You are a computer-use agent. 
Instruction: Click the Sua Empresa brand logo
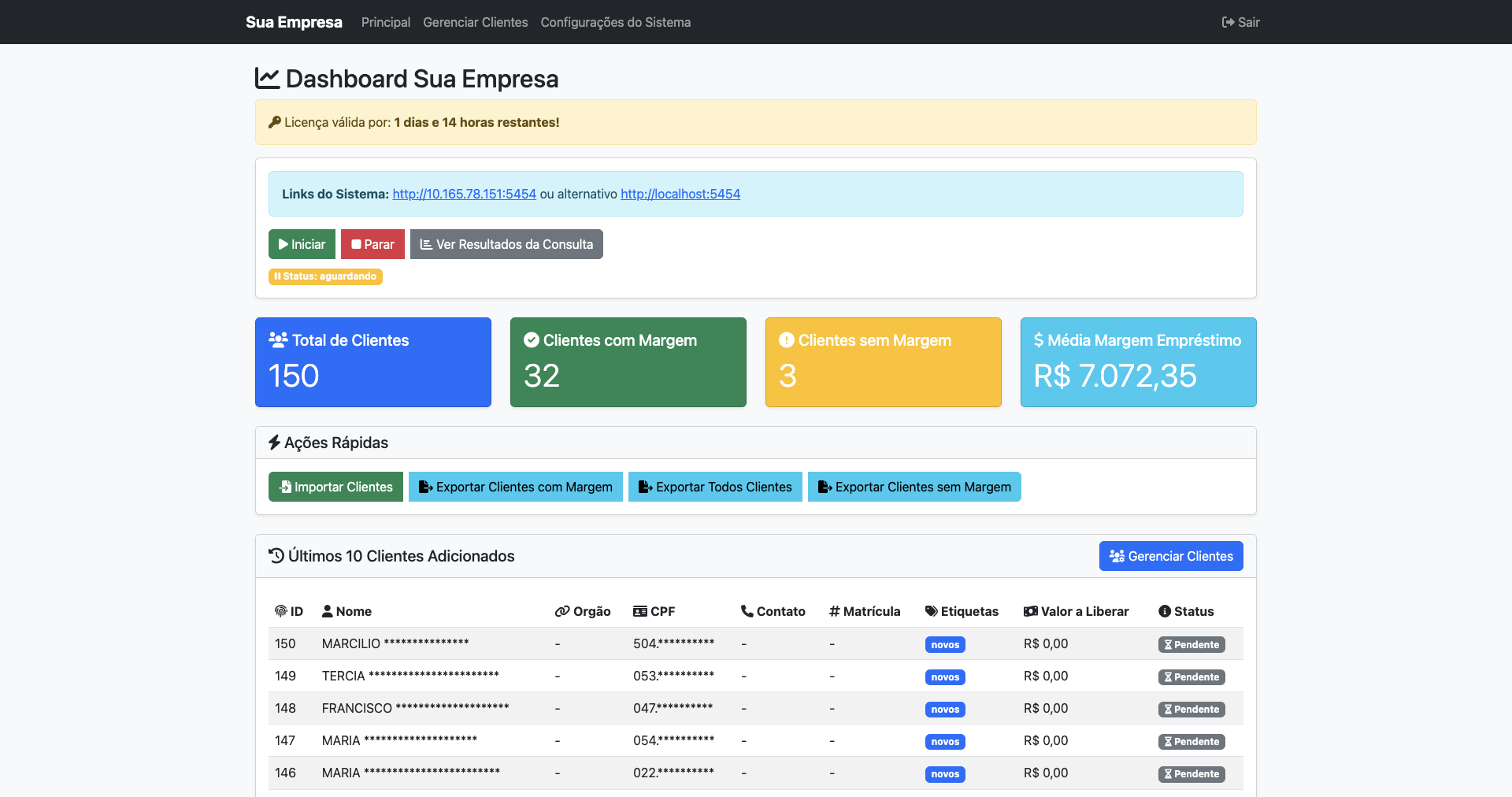(294, 22)
